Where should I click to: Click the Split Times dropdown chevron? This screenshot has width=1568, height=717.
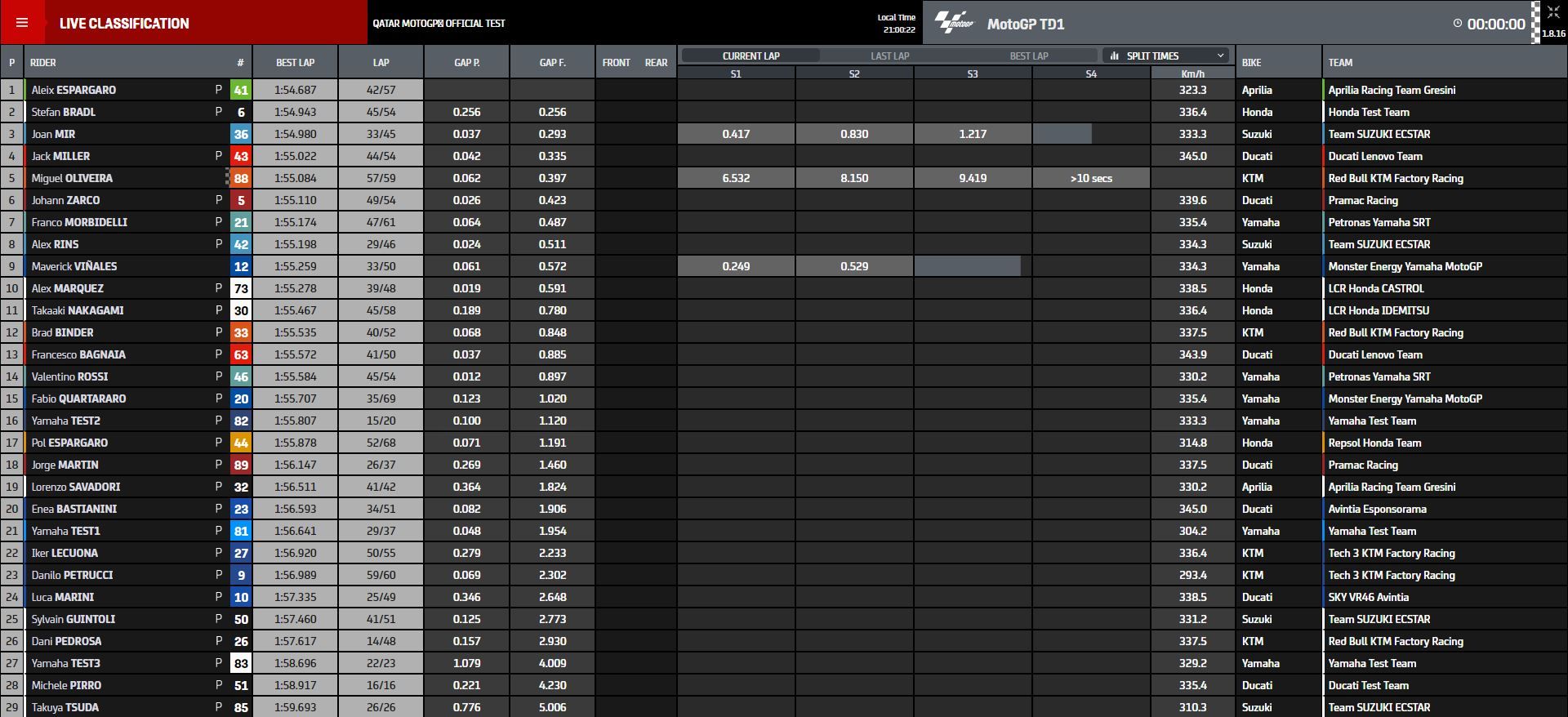coord(1220,56)
